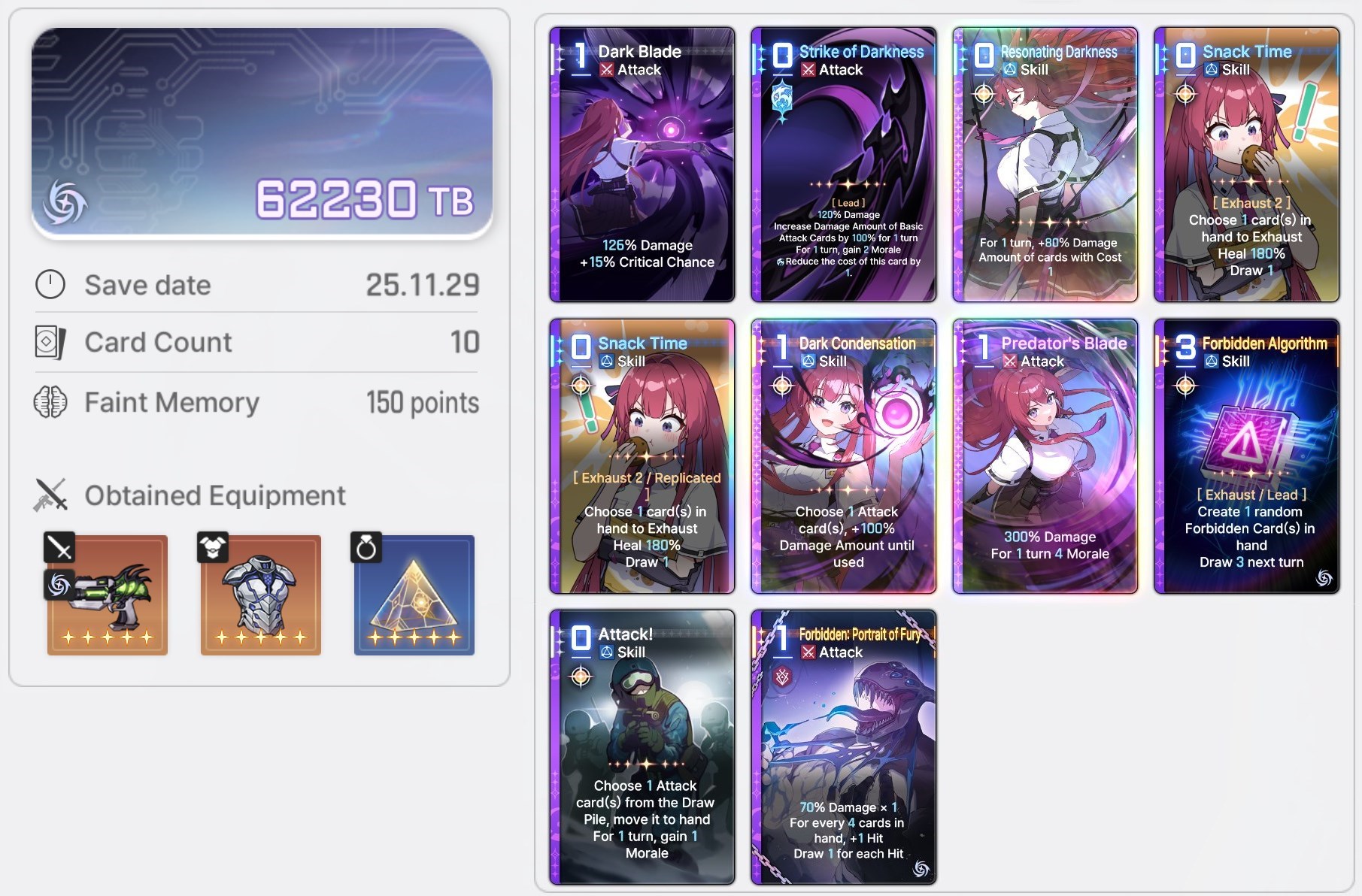Open the Forbidden: Portrait of Fury card
Image resolution: width=1362 pixels, height=896 pixels.
pyautogui.click(x=844, y=747)
